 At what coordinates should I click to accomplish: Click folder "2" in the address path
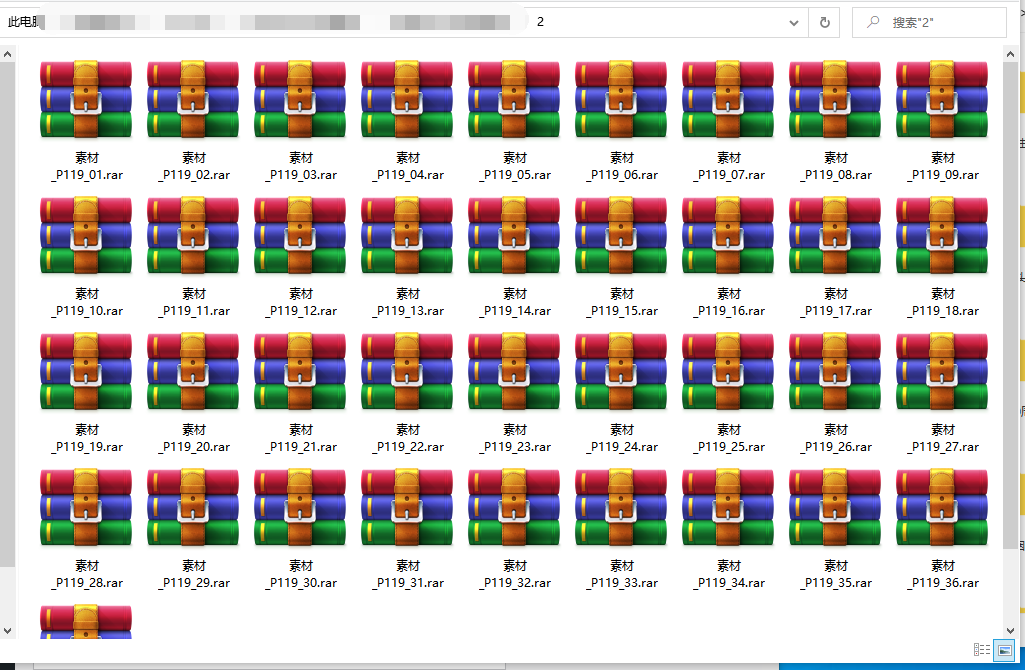pyautogui.click(x=541, y=22)
